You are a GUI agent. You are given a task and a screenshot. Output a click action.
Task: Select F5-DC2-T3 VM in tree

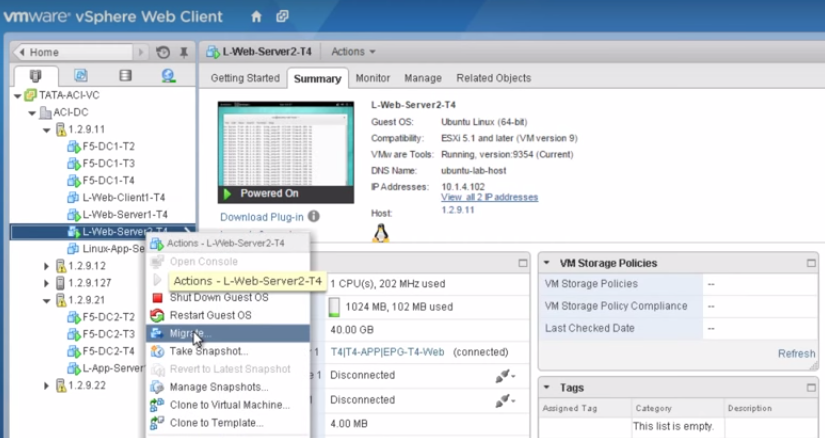click(108, 334)
